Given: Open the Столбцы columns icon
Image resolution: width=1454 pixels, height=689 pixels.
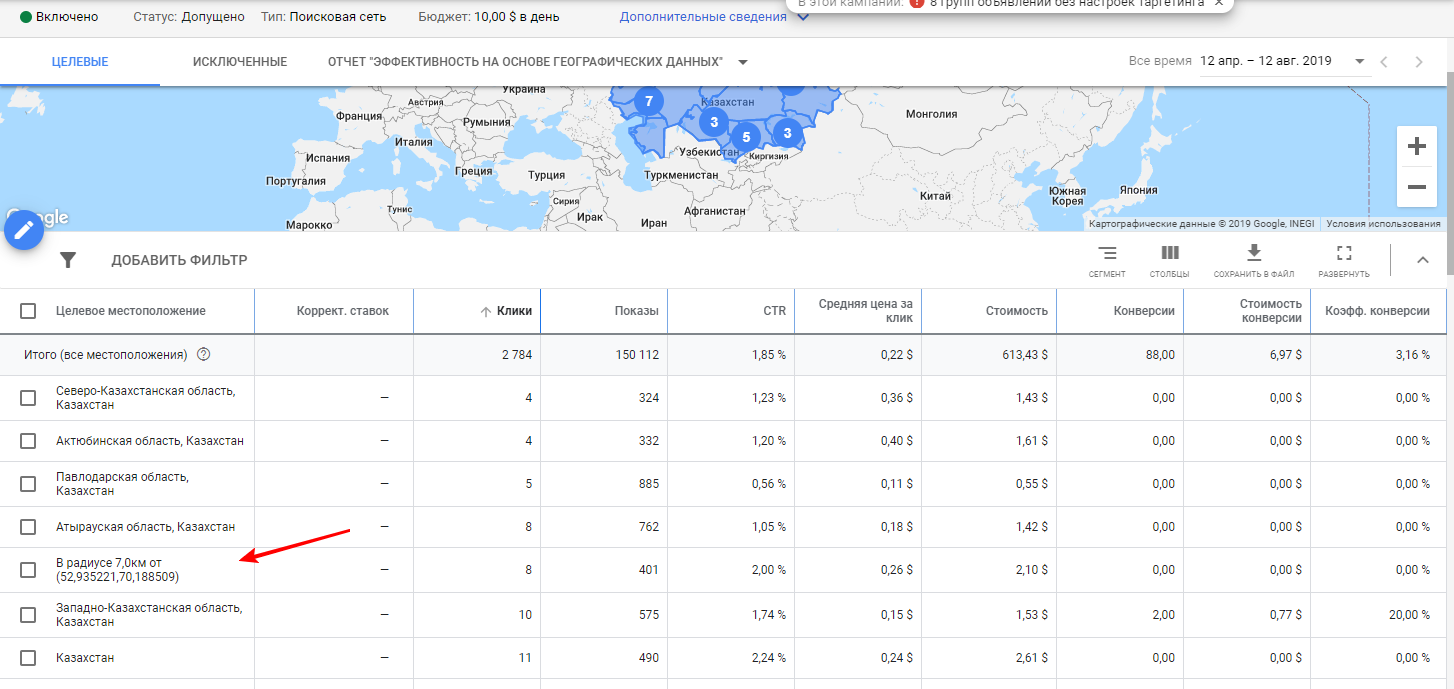Looking at the screenshot, I should (x=1169, y=254).
